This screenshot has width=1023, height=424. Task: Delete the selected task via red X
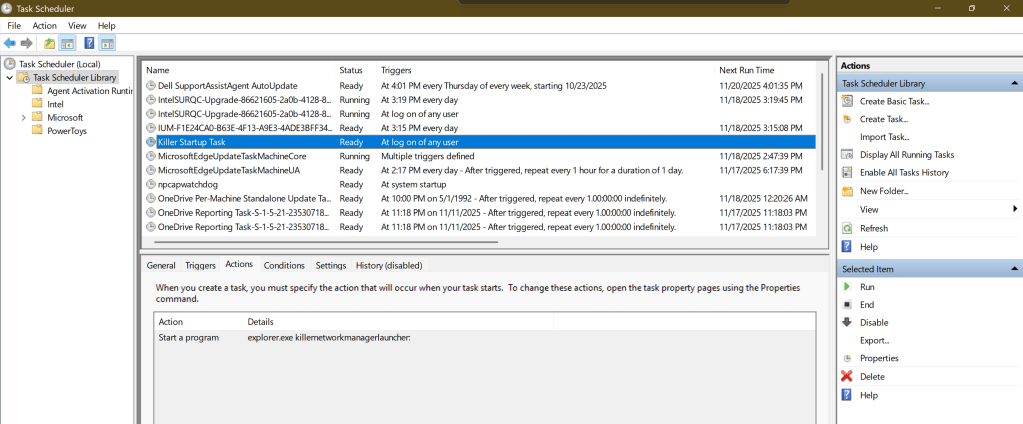pos(871,377)
